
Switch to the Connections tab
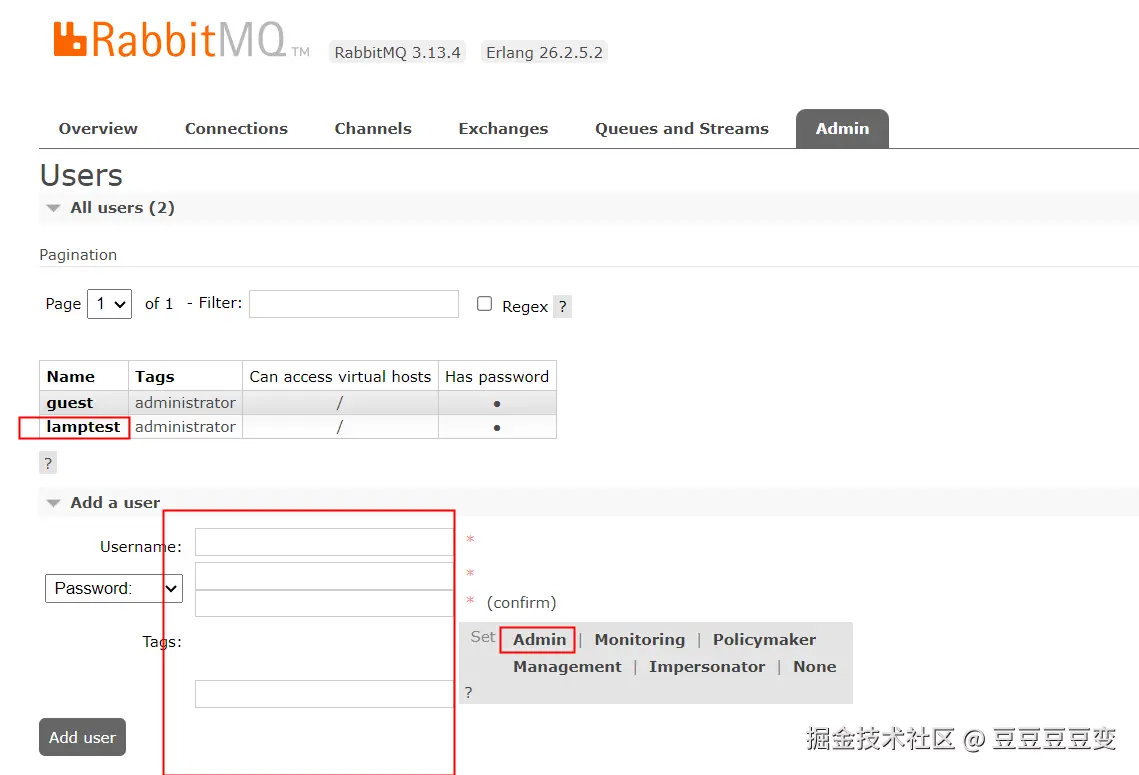coord(236,129)
